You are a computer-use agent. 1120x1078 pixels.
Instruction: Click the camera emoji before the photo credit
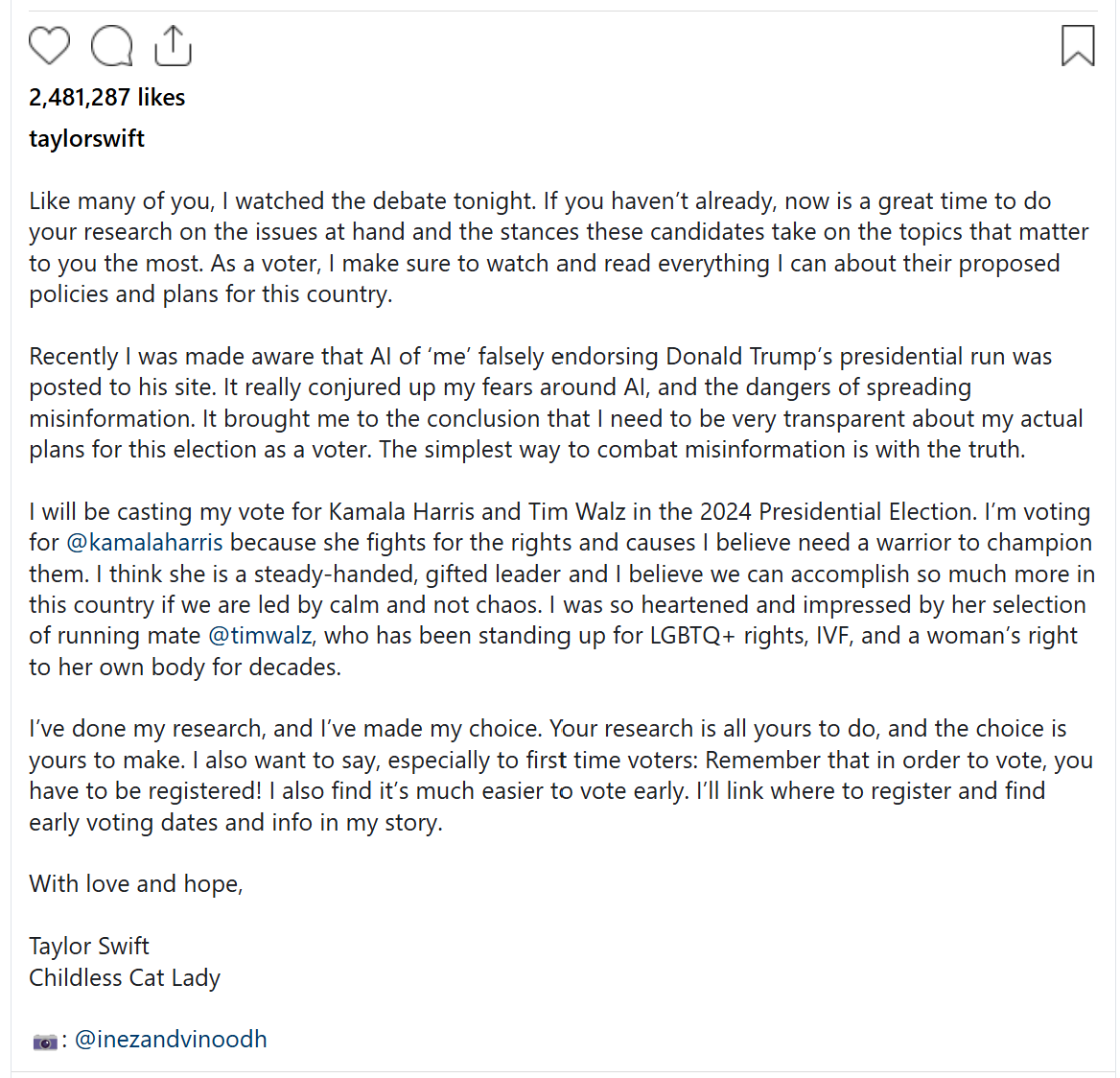(44, 1041)
